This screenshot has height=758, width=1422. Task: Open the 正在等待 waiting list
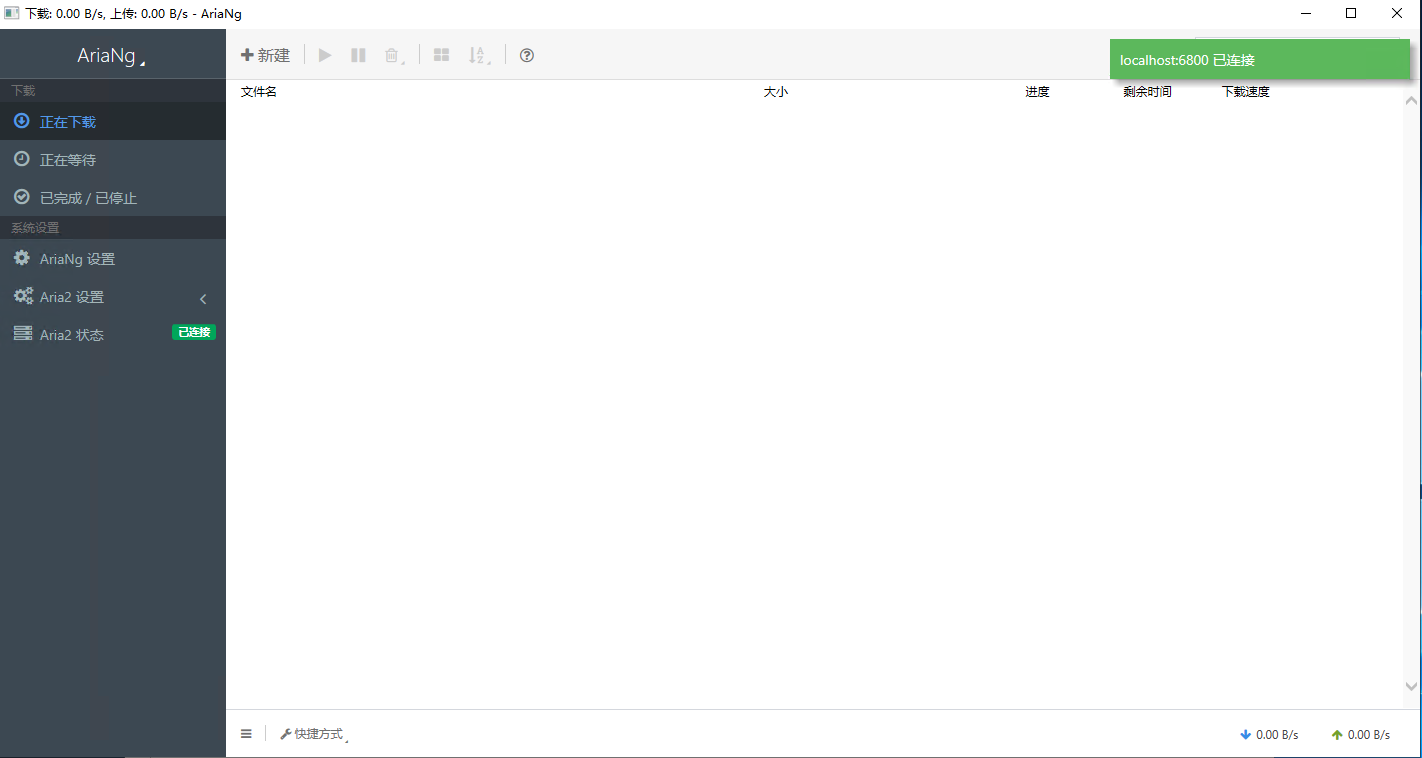[68, 160]
